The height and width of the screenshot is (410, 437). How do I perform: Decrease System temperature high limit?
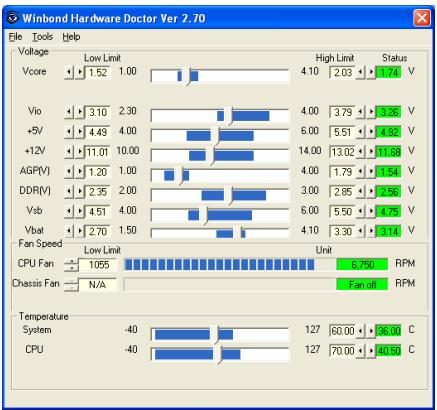coord(360,331)
